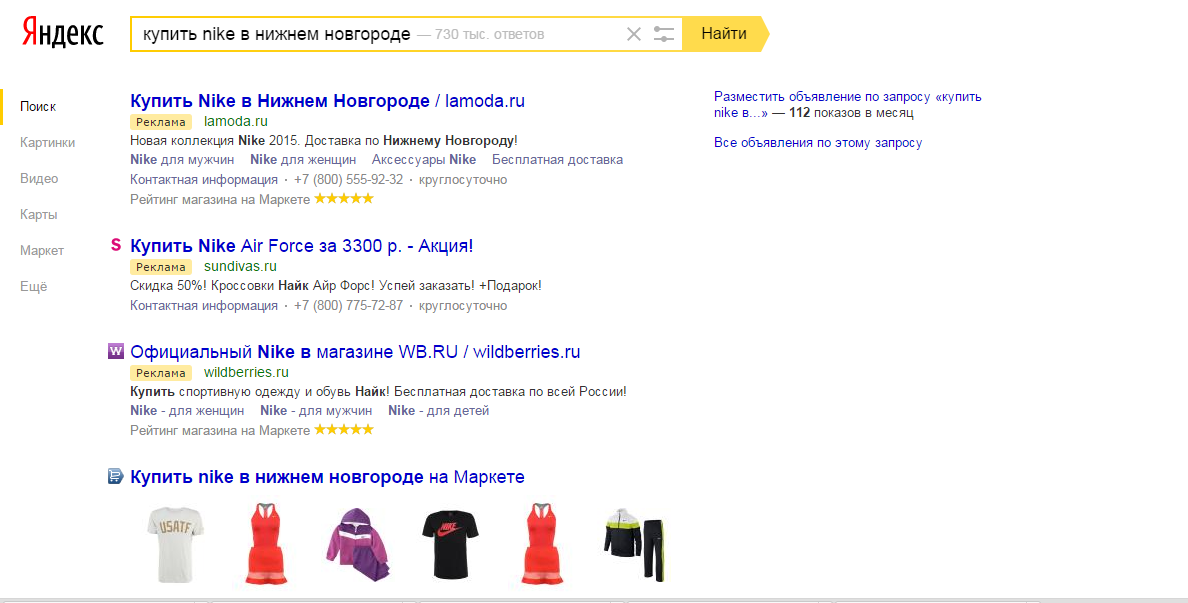Screen dimensions: 1188x603
Task: Select the Поиск tab in sidebar
Action: (38, 107)
